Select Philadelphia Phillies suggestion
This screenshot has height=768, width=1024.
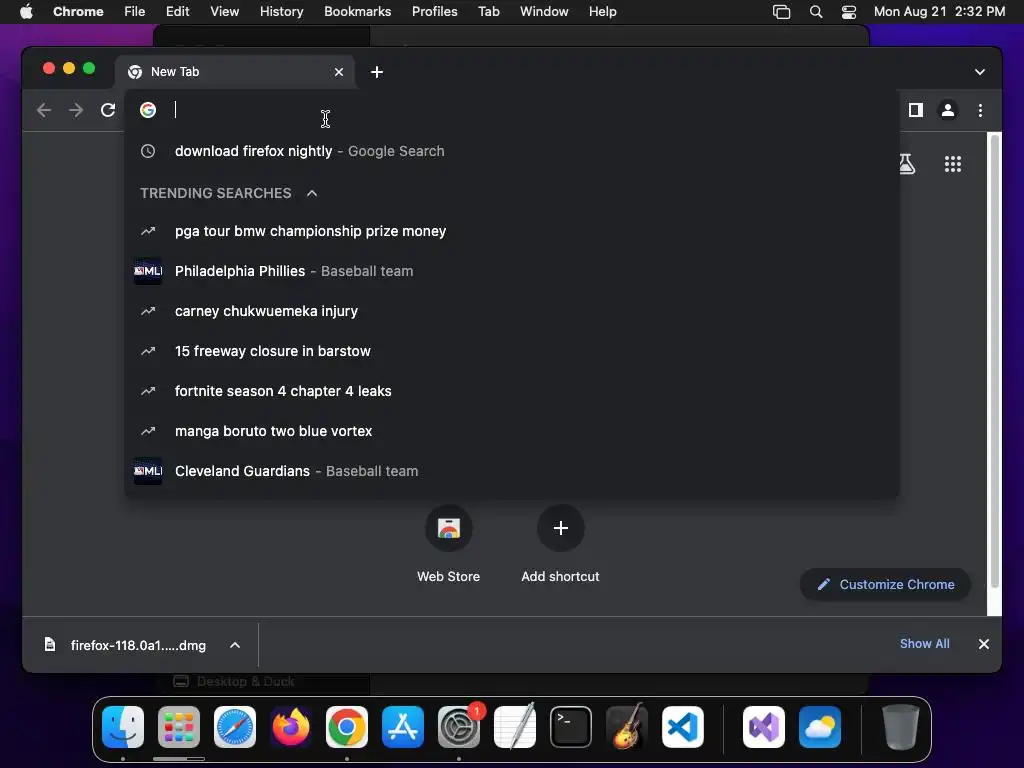pos(512,271)
